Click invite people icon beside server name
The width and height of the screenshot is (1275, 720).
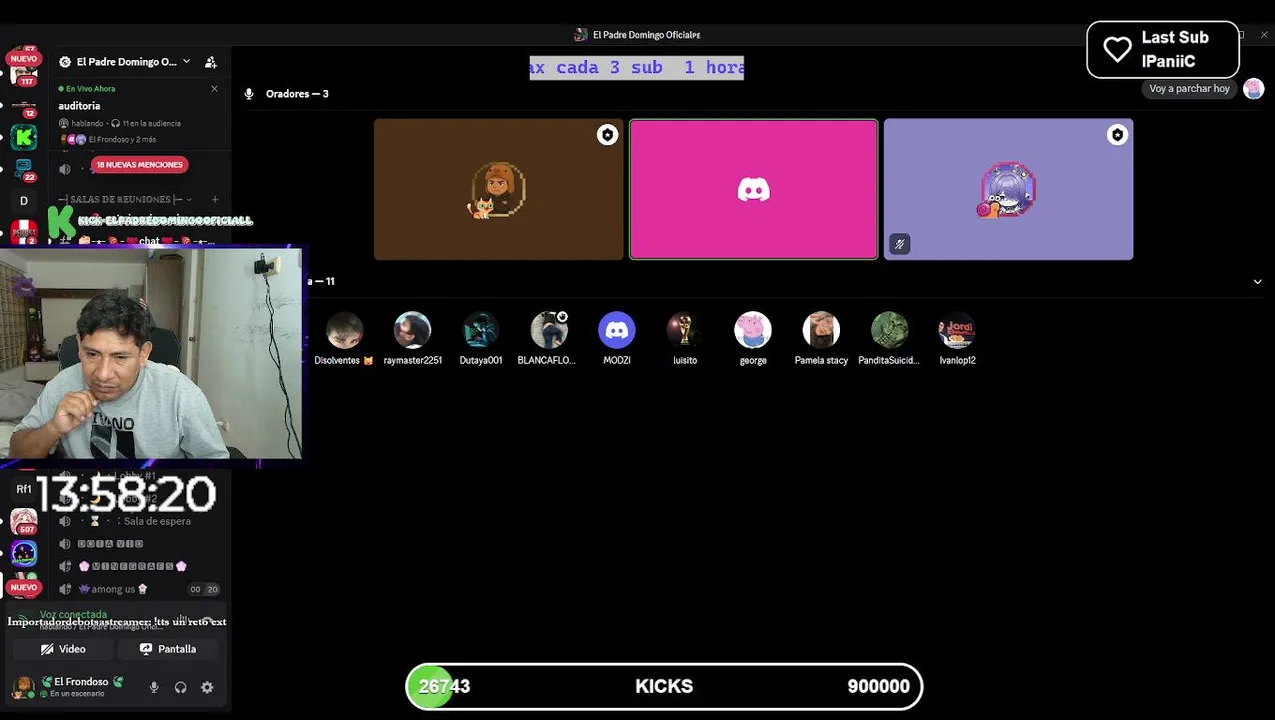(211, 62)
